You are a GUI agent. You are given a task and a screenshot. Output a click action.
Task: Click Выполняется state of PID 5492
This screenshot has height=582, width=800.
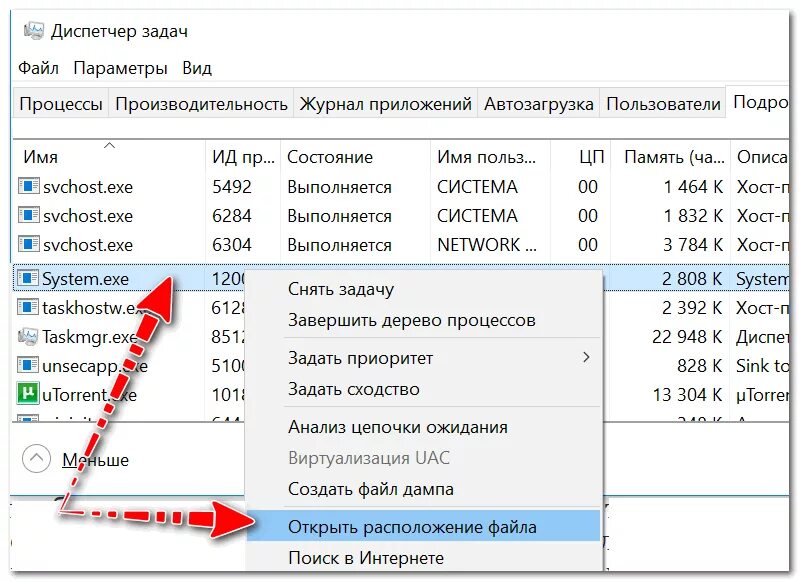pyautogui.click(x=339, y=187)
